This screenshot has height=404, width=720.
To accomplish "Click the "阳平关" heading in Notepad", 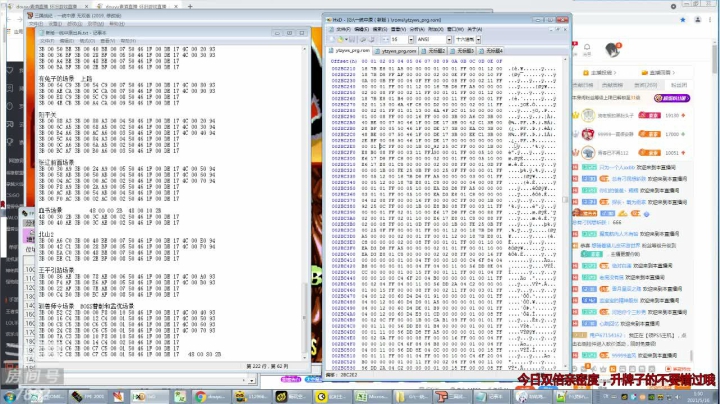I will [x=47, y=114].
